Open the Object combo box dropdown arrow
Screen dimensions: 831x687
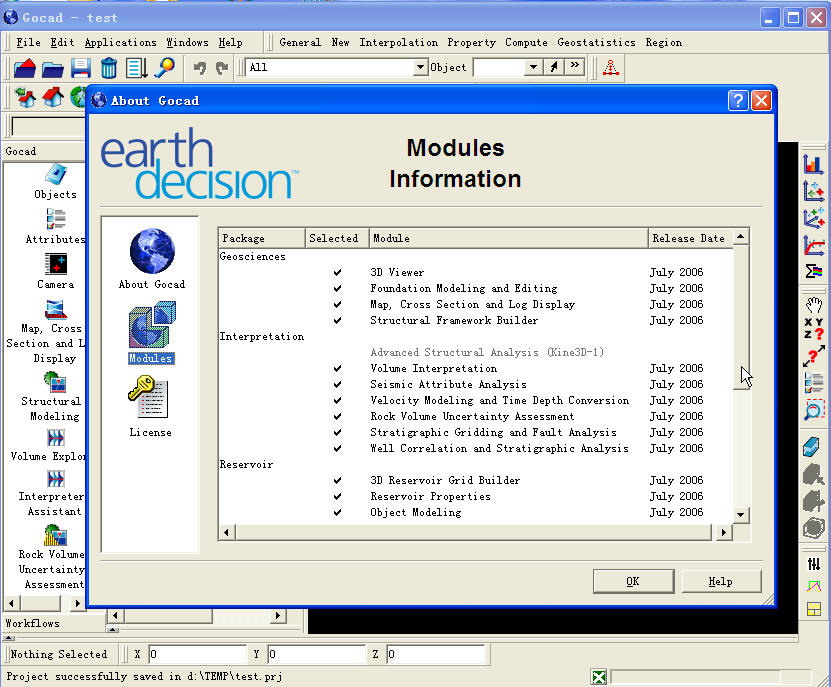coord(534,67)
